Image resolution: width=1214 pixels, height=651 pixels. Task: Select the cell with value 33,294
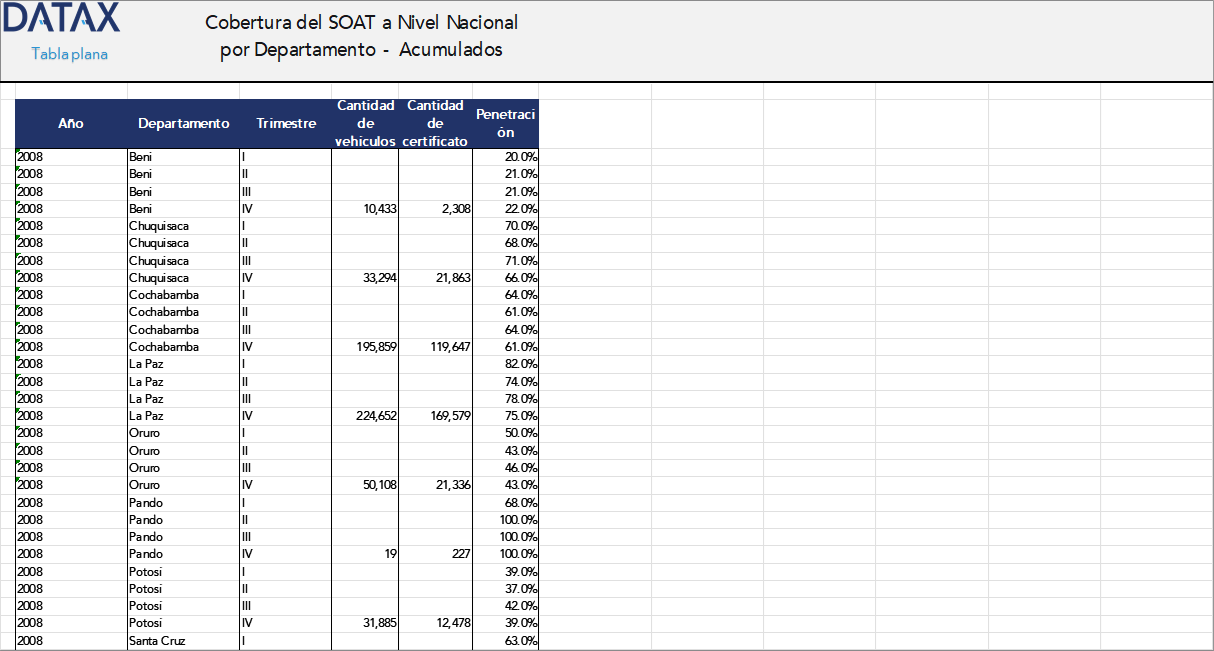[365, 278]
